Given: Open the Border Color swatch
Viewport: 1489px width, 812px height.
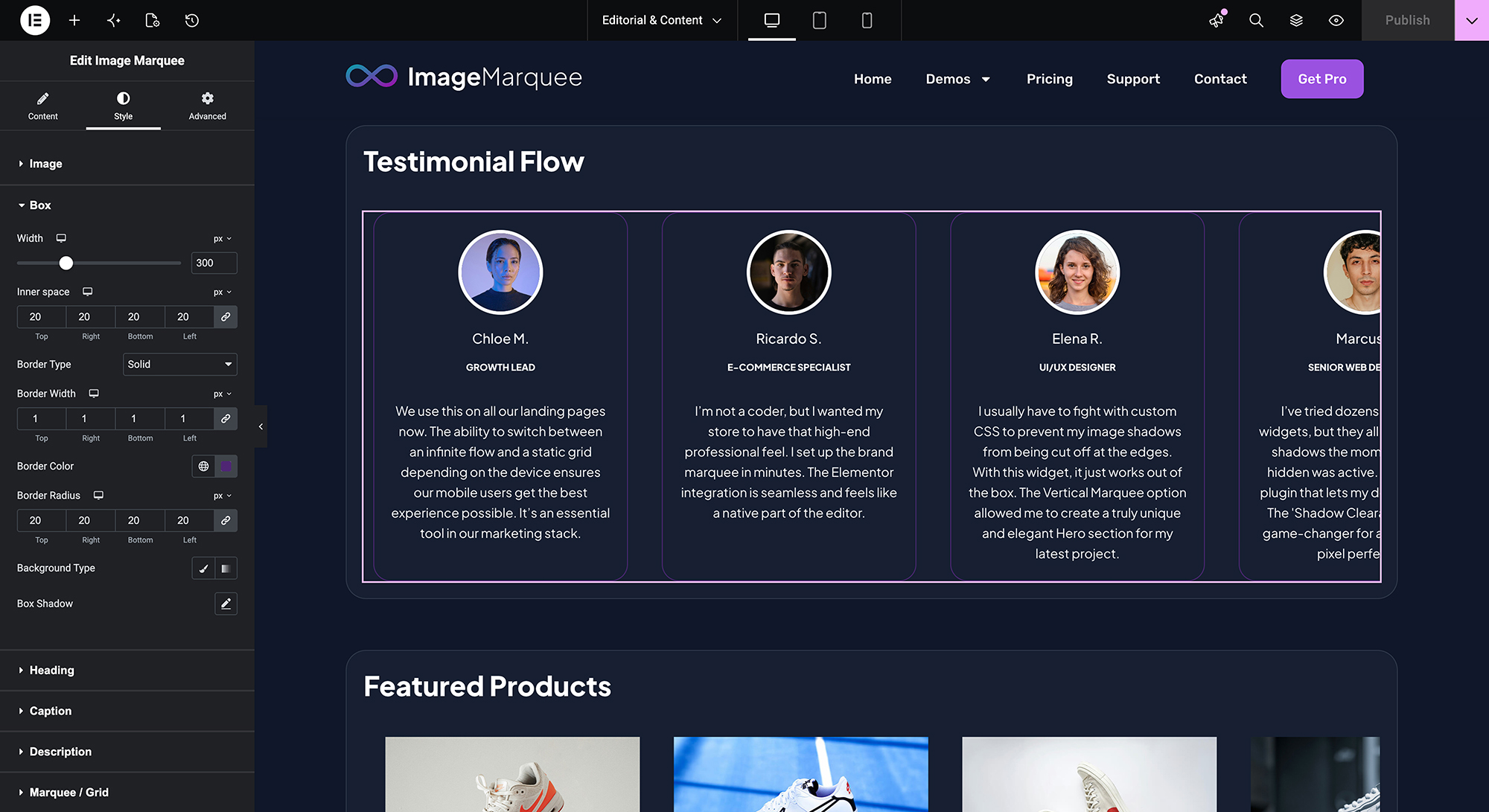Looking at the screenshot, I should click(226, 466).
